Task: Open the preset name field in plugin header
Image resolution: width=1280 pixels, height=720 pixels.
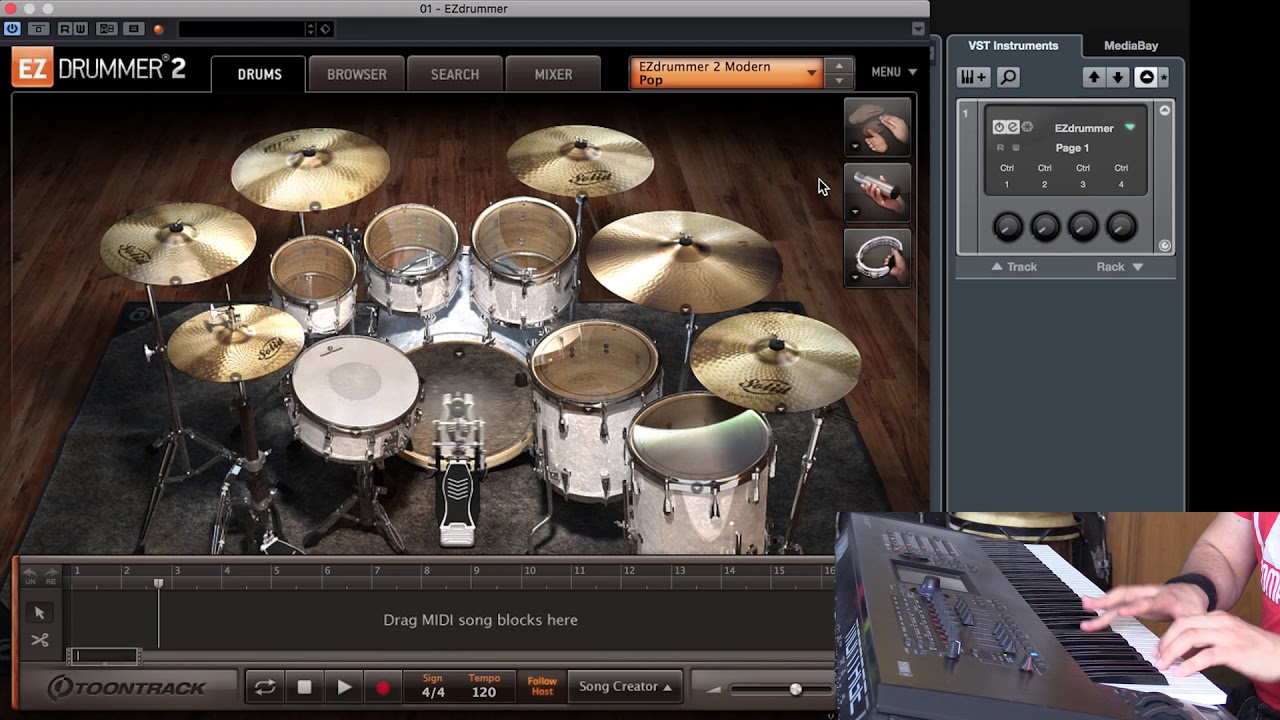Action: (x=241, y=29)
